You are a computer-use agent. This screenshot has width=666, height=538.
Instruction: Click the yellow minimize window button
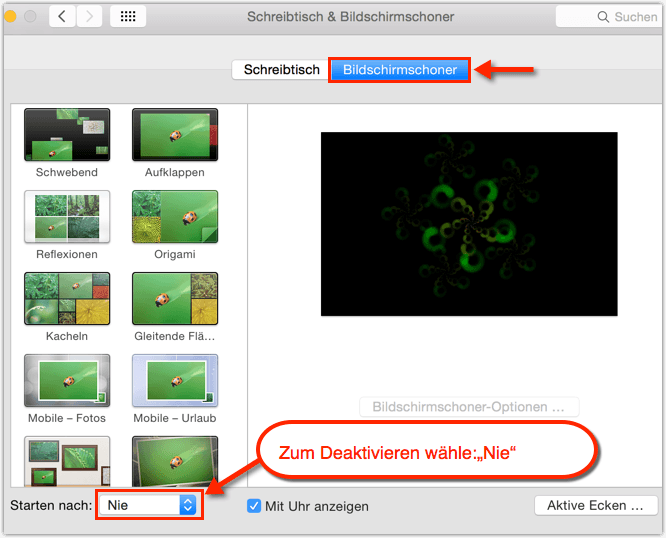click(x=10, y=17)
